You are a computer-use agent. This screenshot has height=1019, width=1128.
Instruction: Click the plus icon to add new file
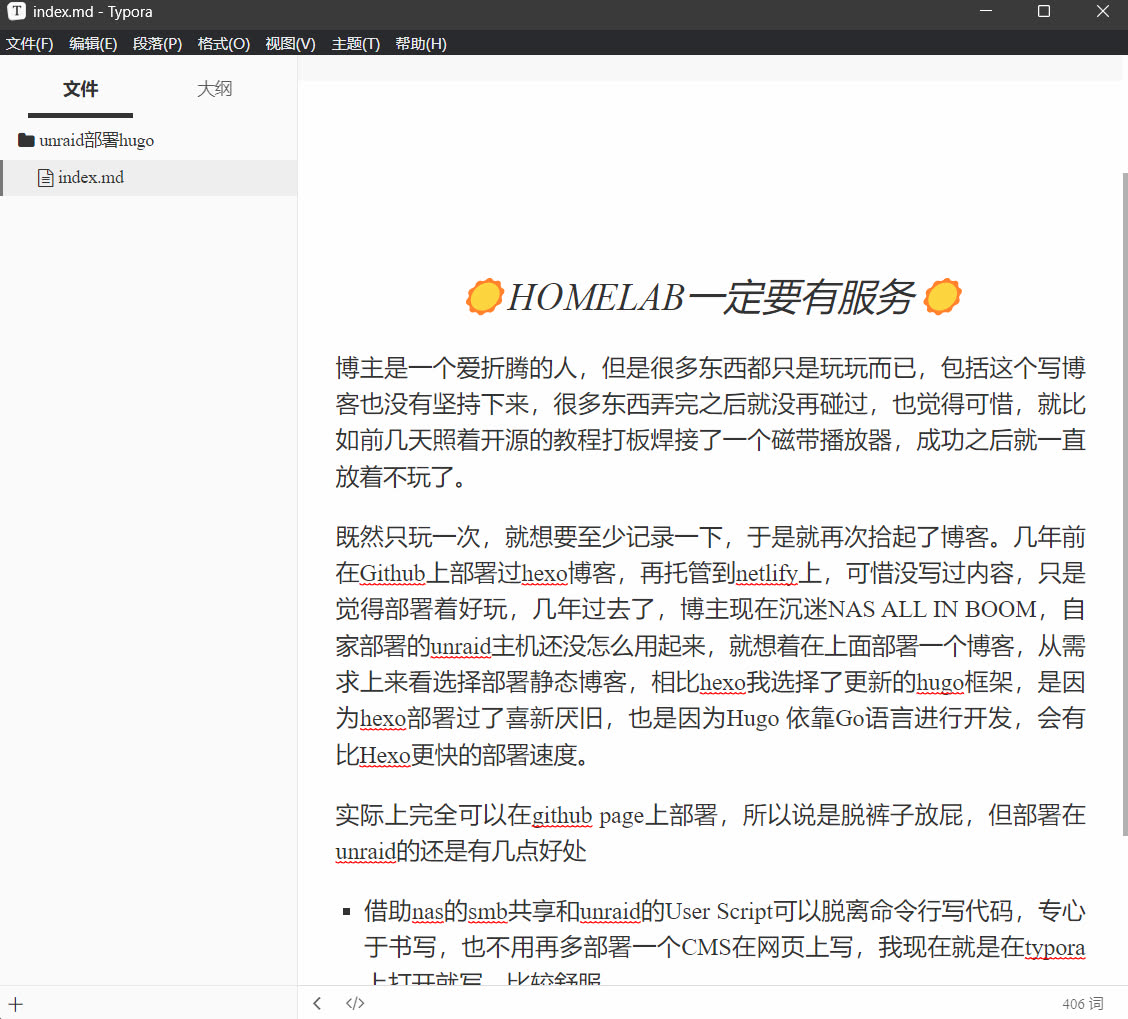tap(15, 1004)
